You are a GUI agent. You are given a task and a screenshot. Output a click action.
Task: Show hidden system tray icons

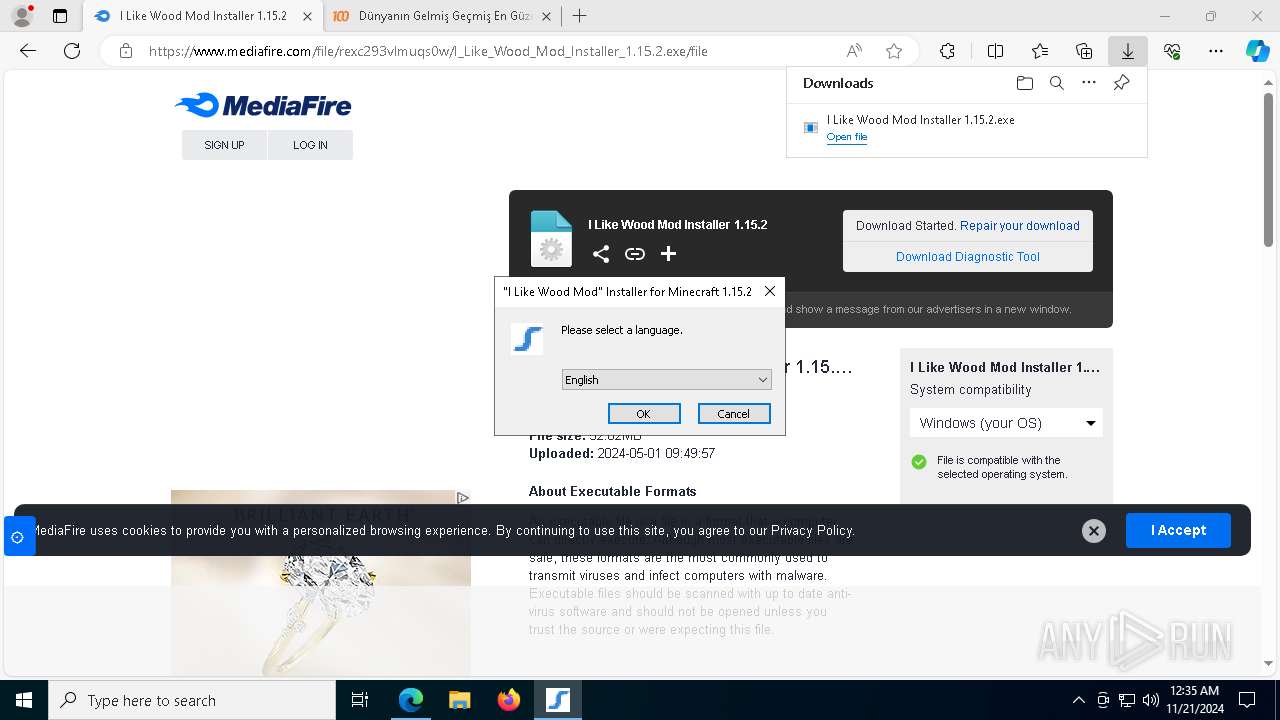1078,700
